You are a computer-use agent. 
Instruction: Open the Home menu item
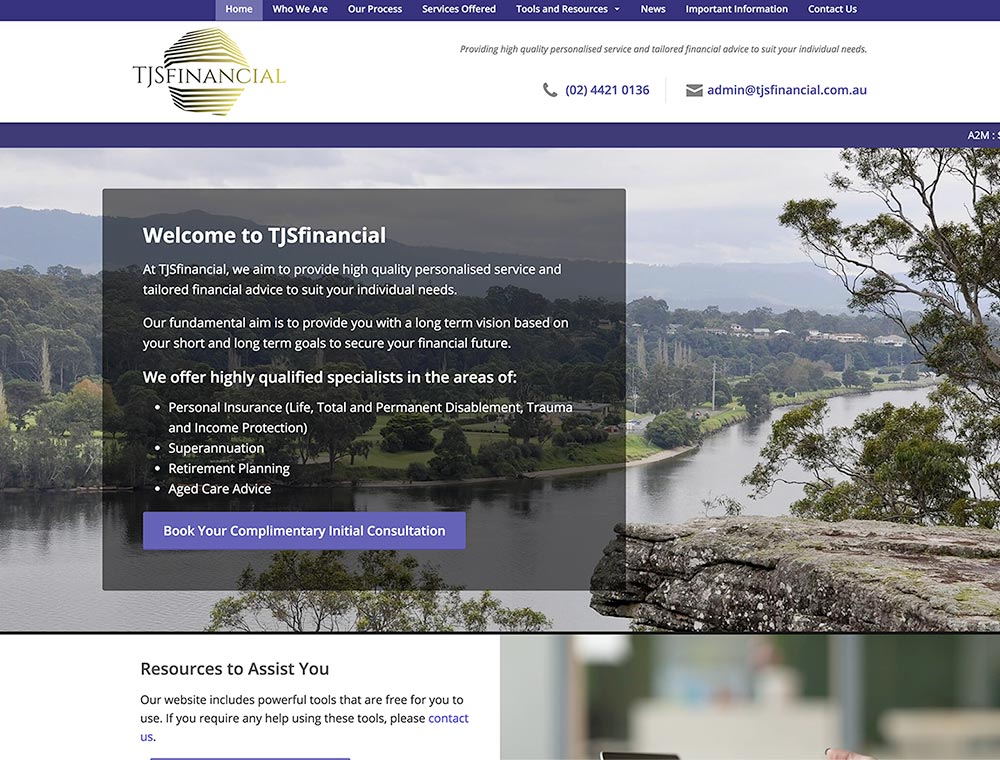click(x=239, y=10)
